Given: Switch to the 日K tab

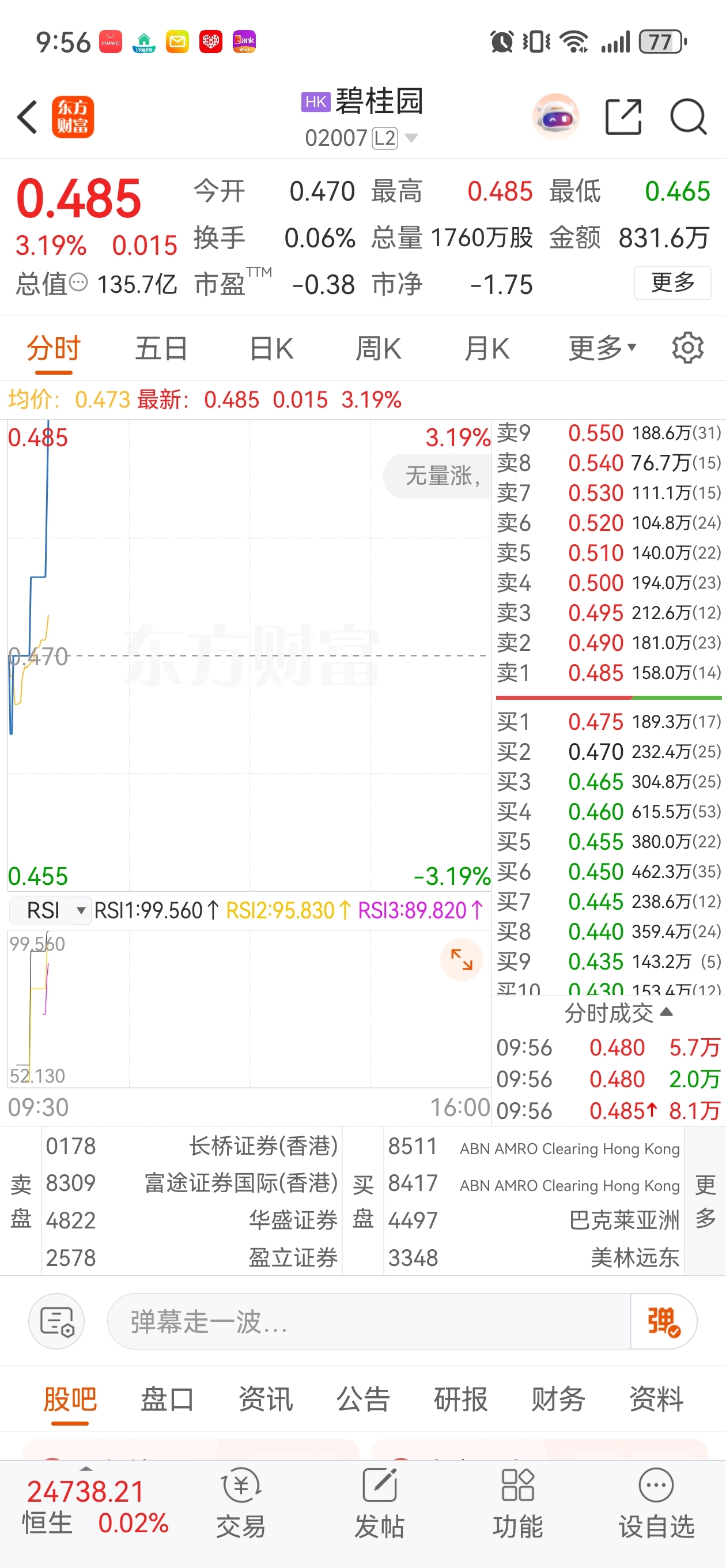Looking at the screenshot, I should click(x=271, y=348).
